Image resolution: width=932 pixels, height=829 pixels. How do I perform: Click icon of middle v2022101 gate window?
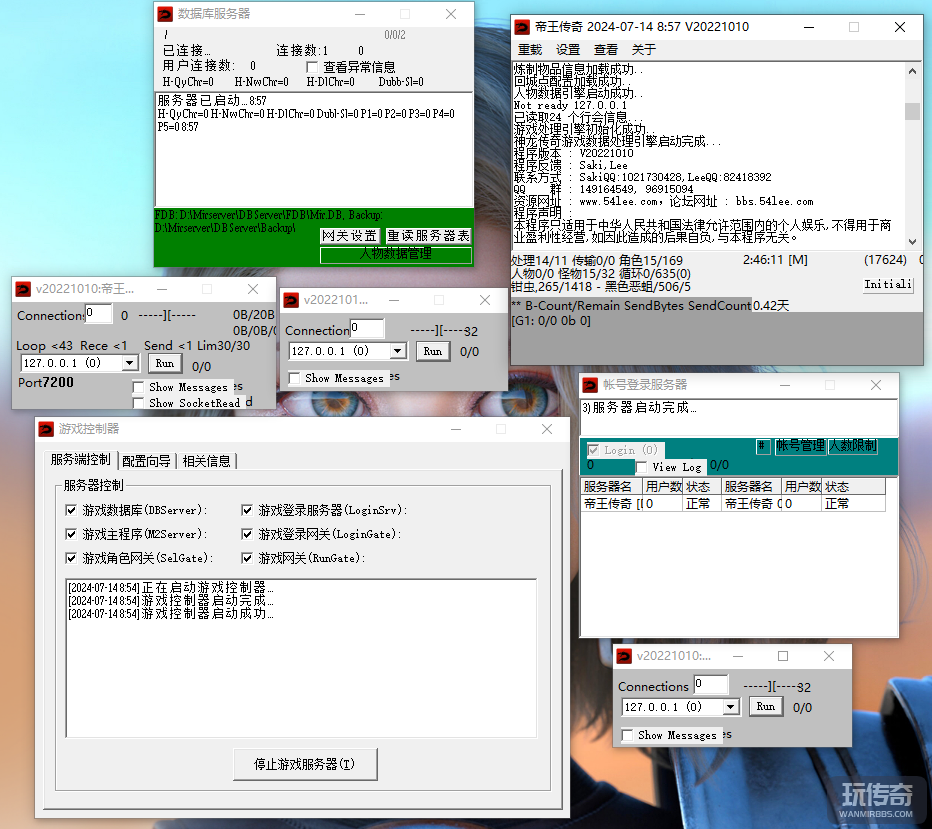(x=291, y=300)
